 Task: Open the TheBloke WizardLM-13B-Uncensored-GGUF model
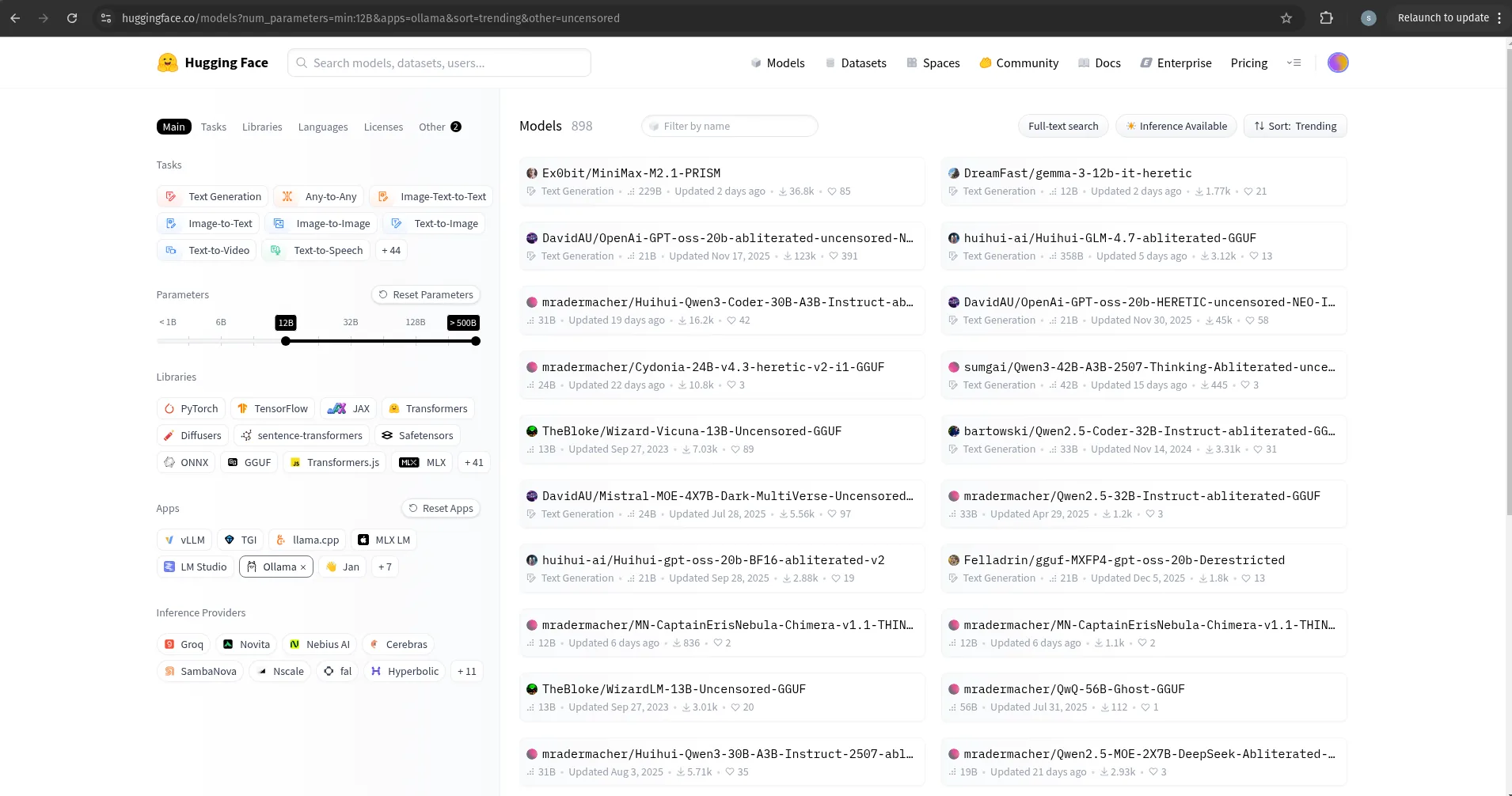coord(674,688)
